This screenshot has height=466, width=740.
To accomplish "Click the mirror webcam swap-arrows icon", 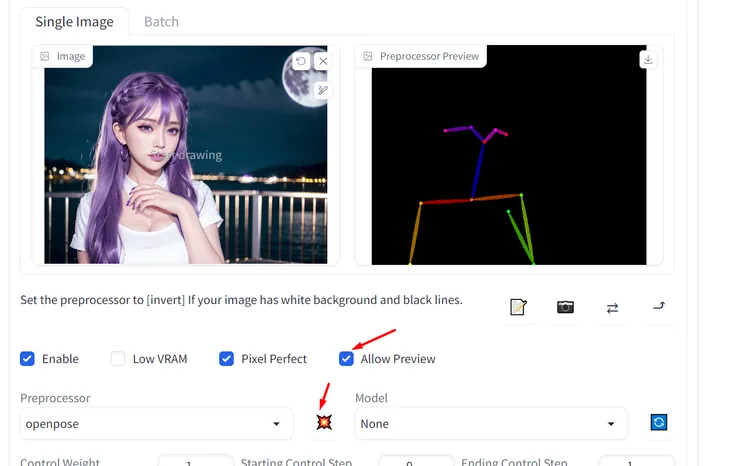I will point(612,308).
